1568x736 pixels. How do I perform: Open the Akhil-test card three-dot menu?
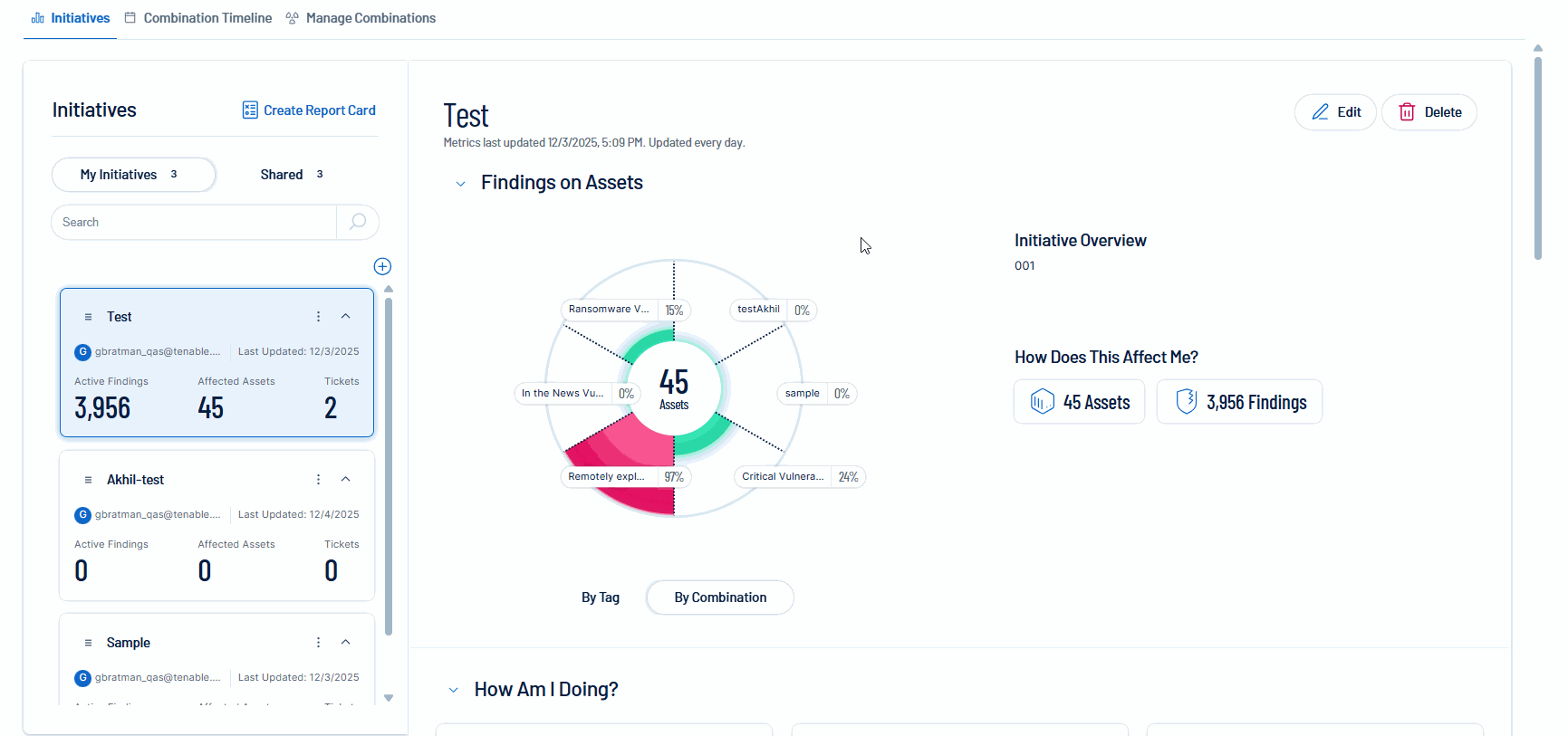[318, 480]
